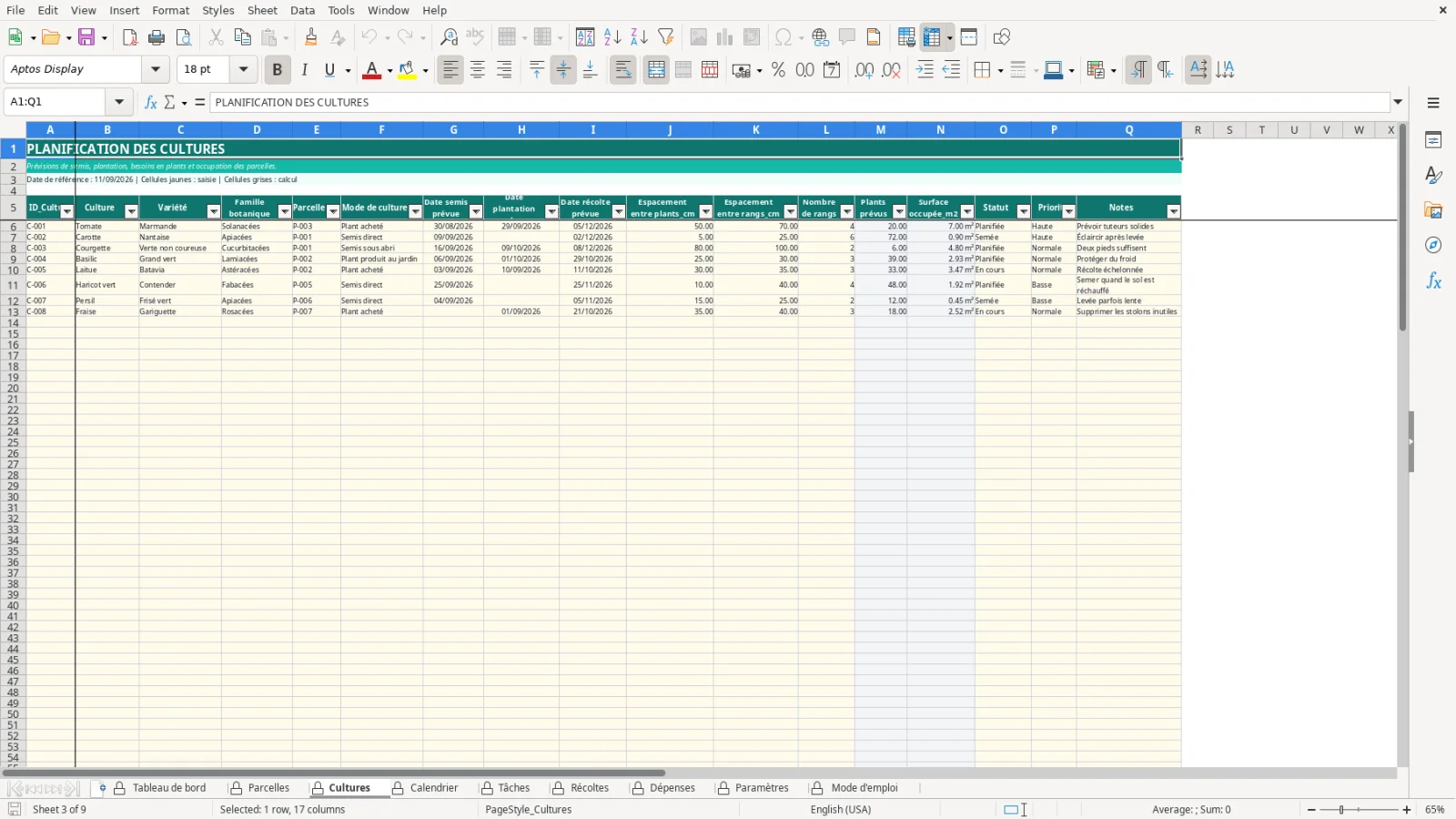Insert a chart
The width and height of the screenshot is (1456, 819).
click(x=724, y=37)
